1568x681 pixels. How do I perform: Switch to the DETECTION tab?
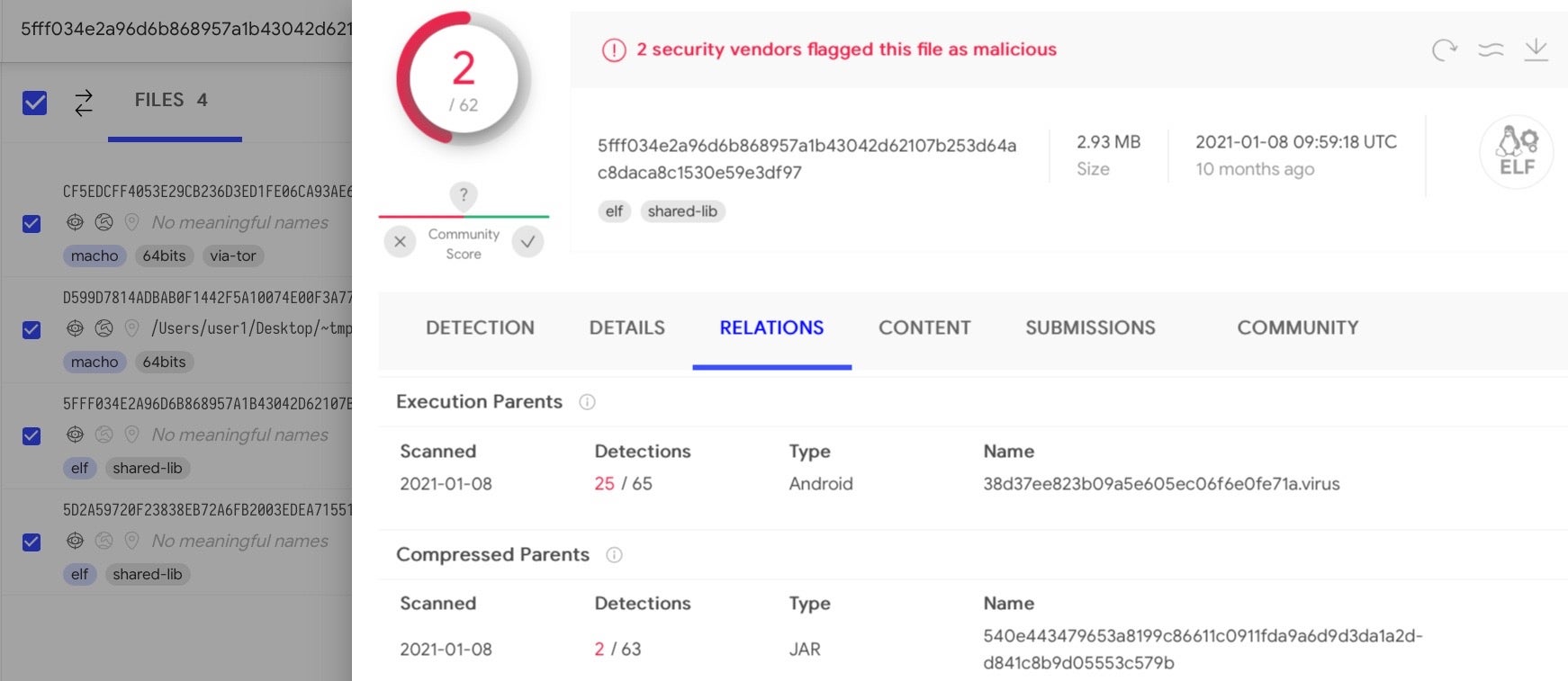pyautogui.click(x=480, y=328)
